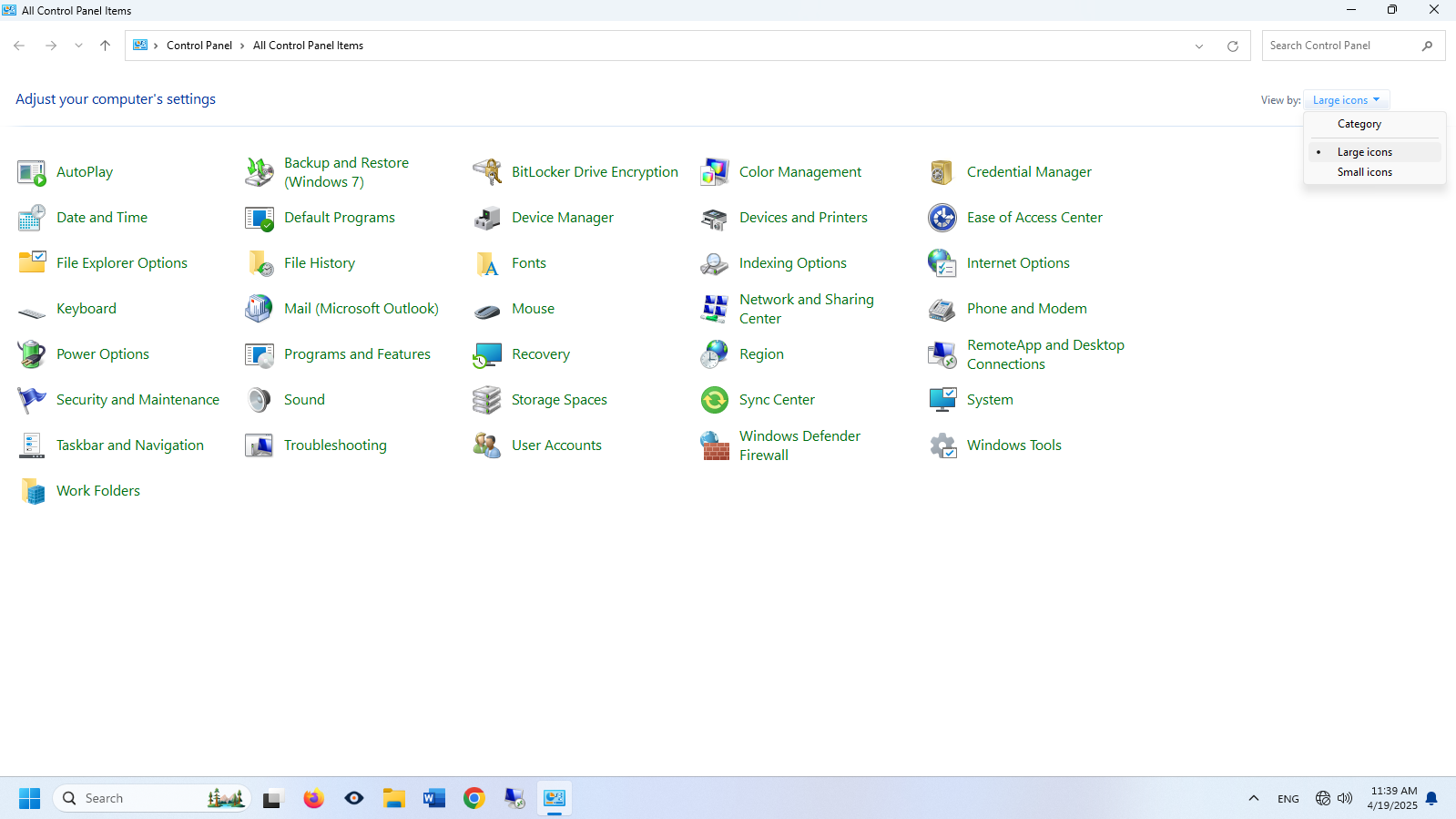Click the Sound speaker icon
The height and width of the screenshot is (819, 1456).
tap(260, 400)
